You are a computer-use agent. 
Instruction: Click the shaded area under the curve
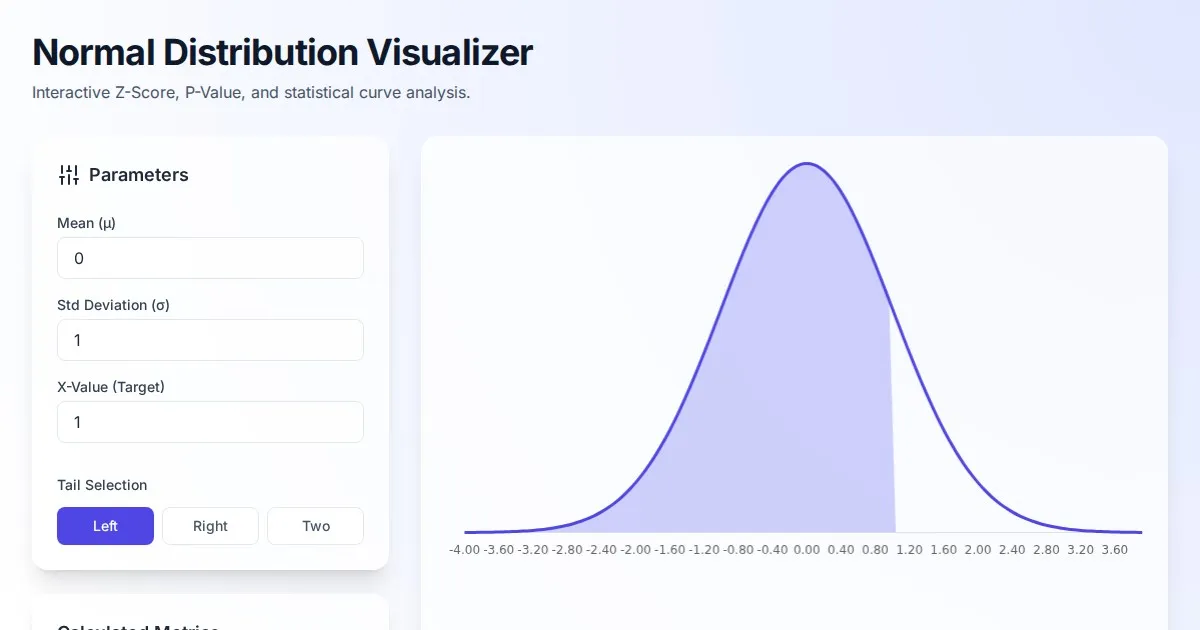click(790, 400)
